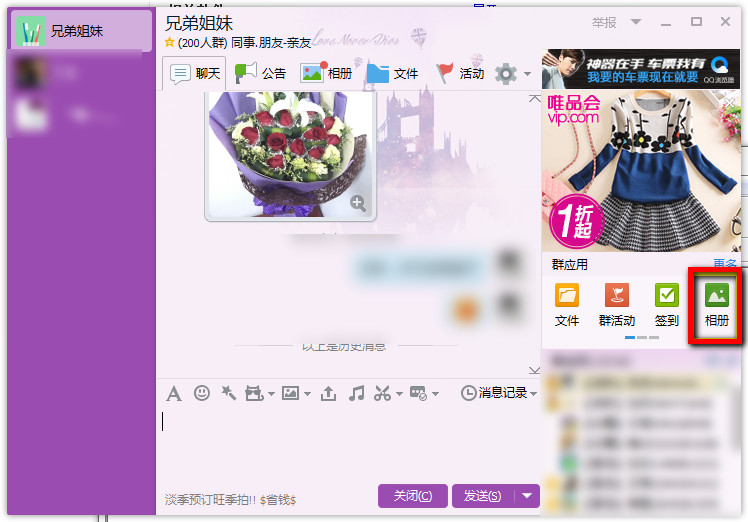This screenshot has height=522, width=748.
Task: Switch to the 活动 tab
Action: [461, 73]
